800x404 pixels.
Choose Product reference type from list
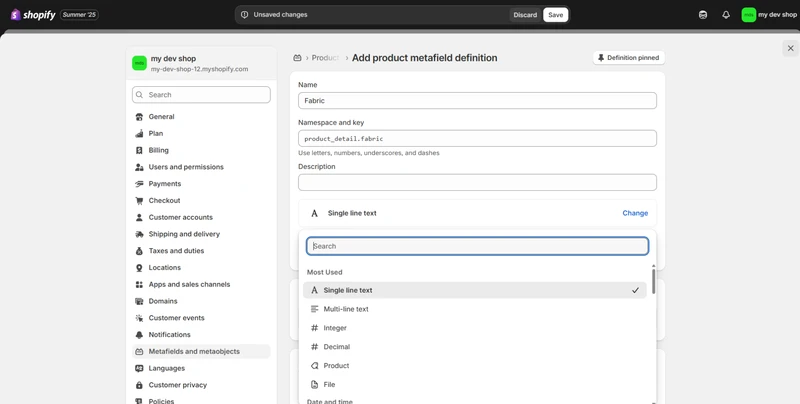click(474, 366)
